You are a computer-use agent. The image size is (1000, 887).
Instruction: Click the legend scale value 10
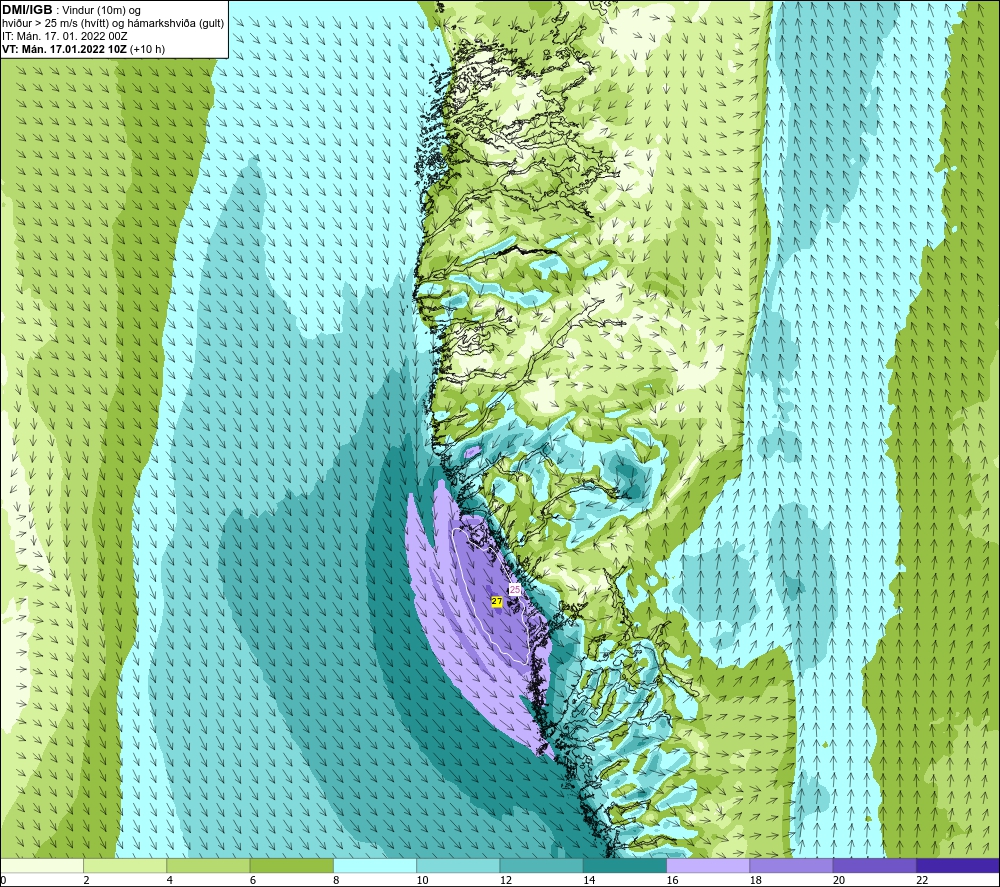pyautogui.click(x=422, y=880)
